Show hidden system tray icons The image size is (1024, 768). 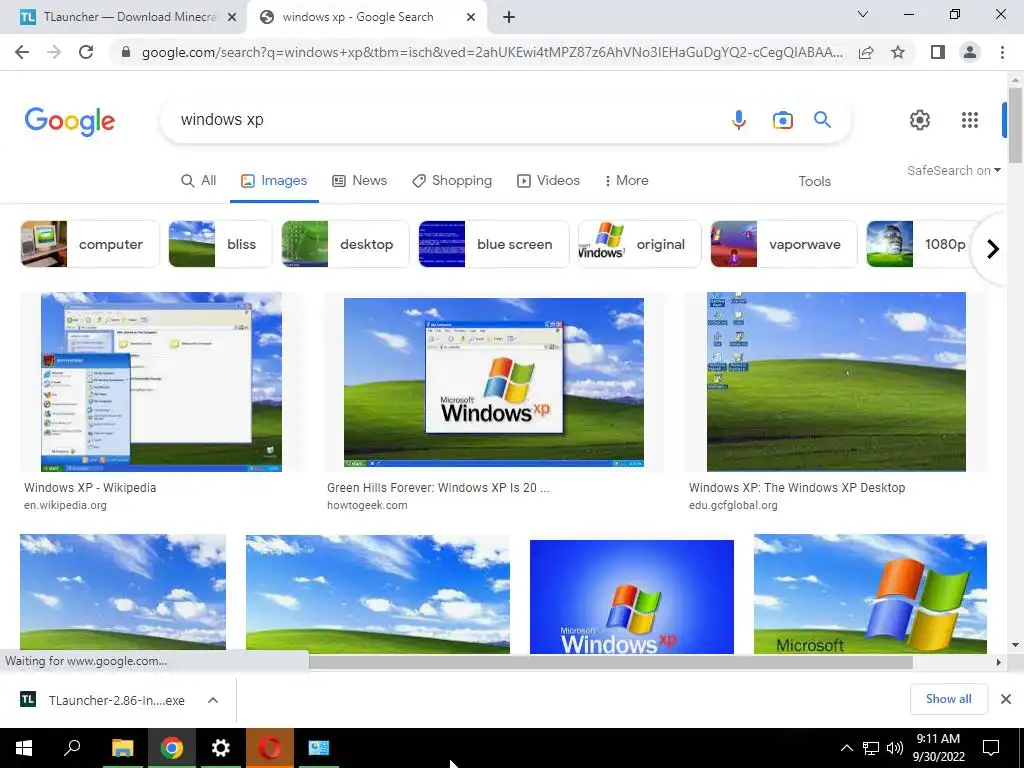pos(846,748)
